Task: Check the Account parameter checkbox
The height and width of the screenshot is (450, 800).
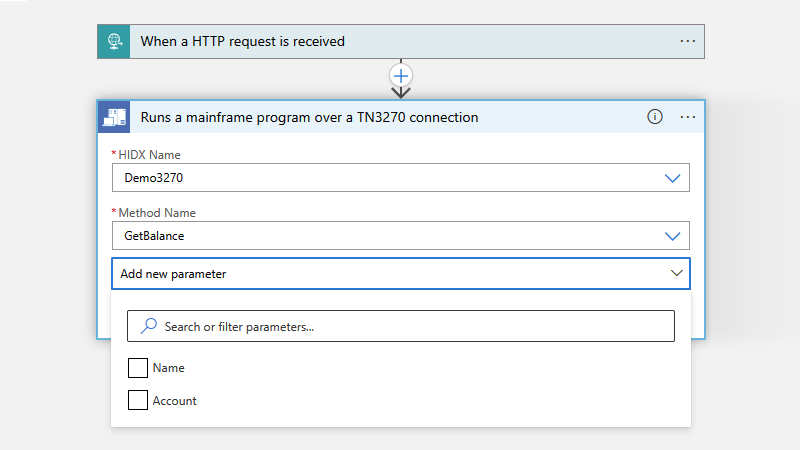Action: pyautogui.click(x=138, y=401)
